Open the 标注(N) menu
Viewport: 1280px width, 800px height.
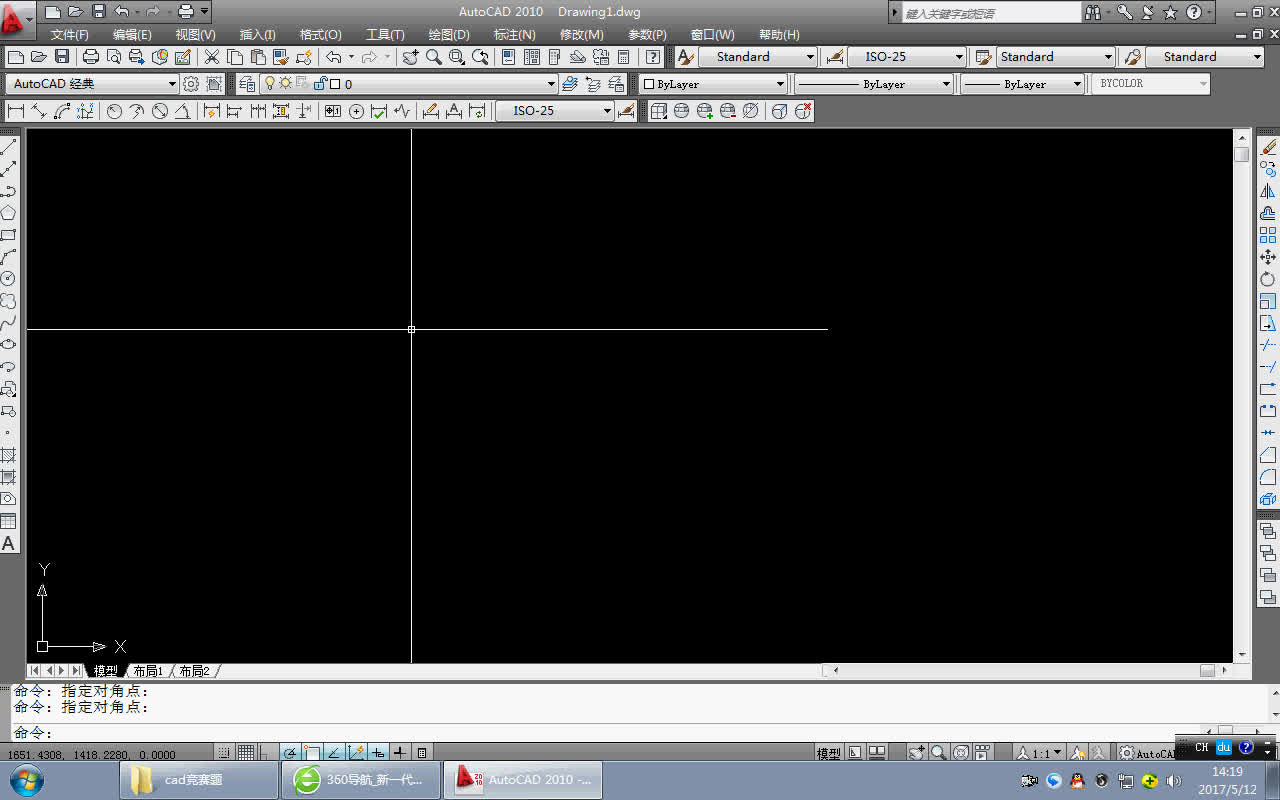[515, 35]
